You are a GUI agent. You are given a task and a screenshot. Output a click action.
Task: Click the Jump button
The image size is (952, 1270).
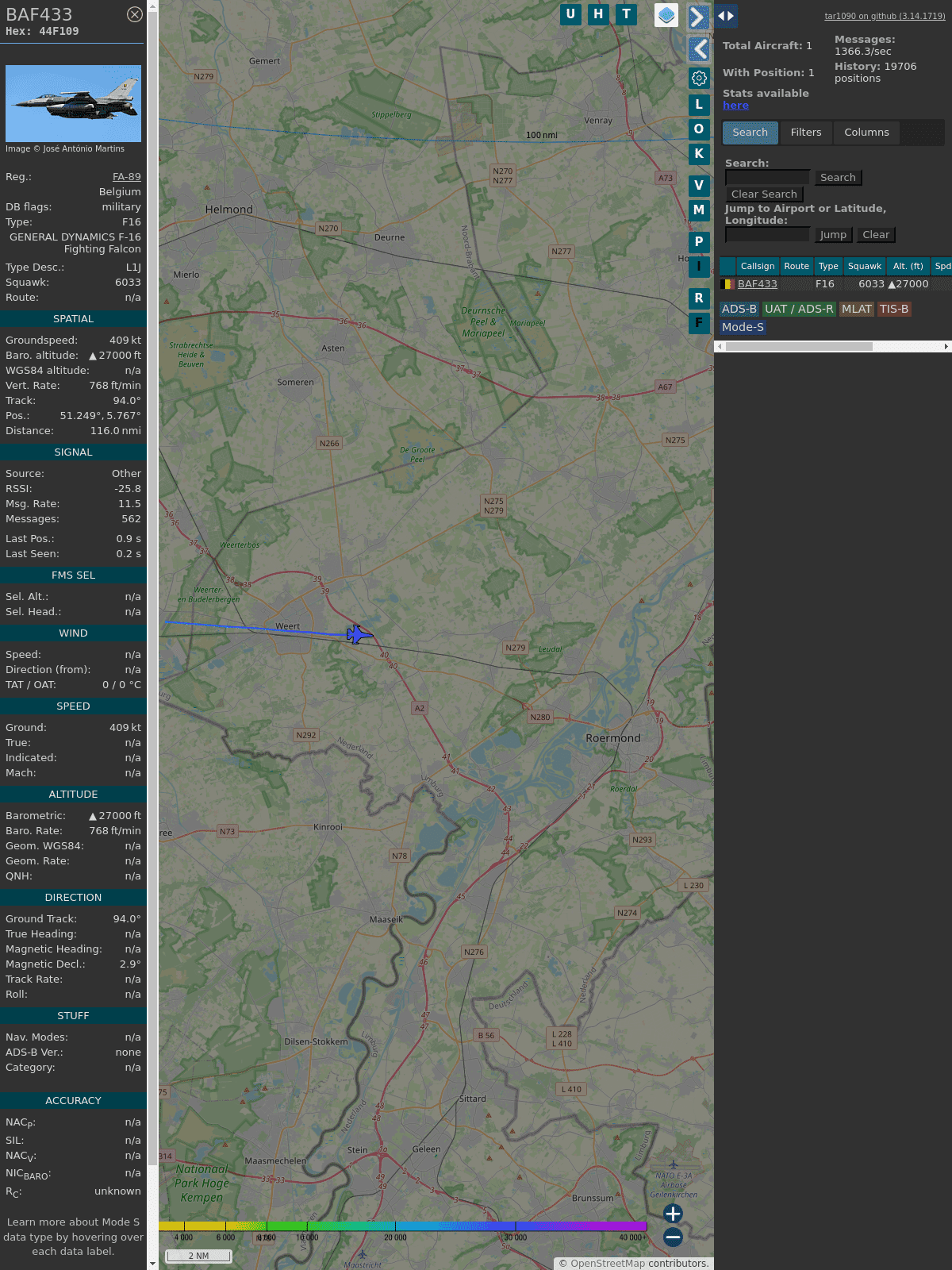pos(833,235)
